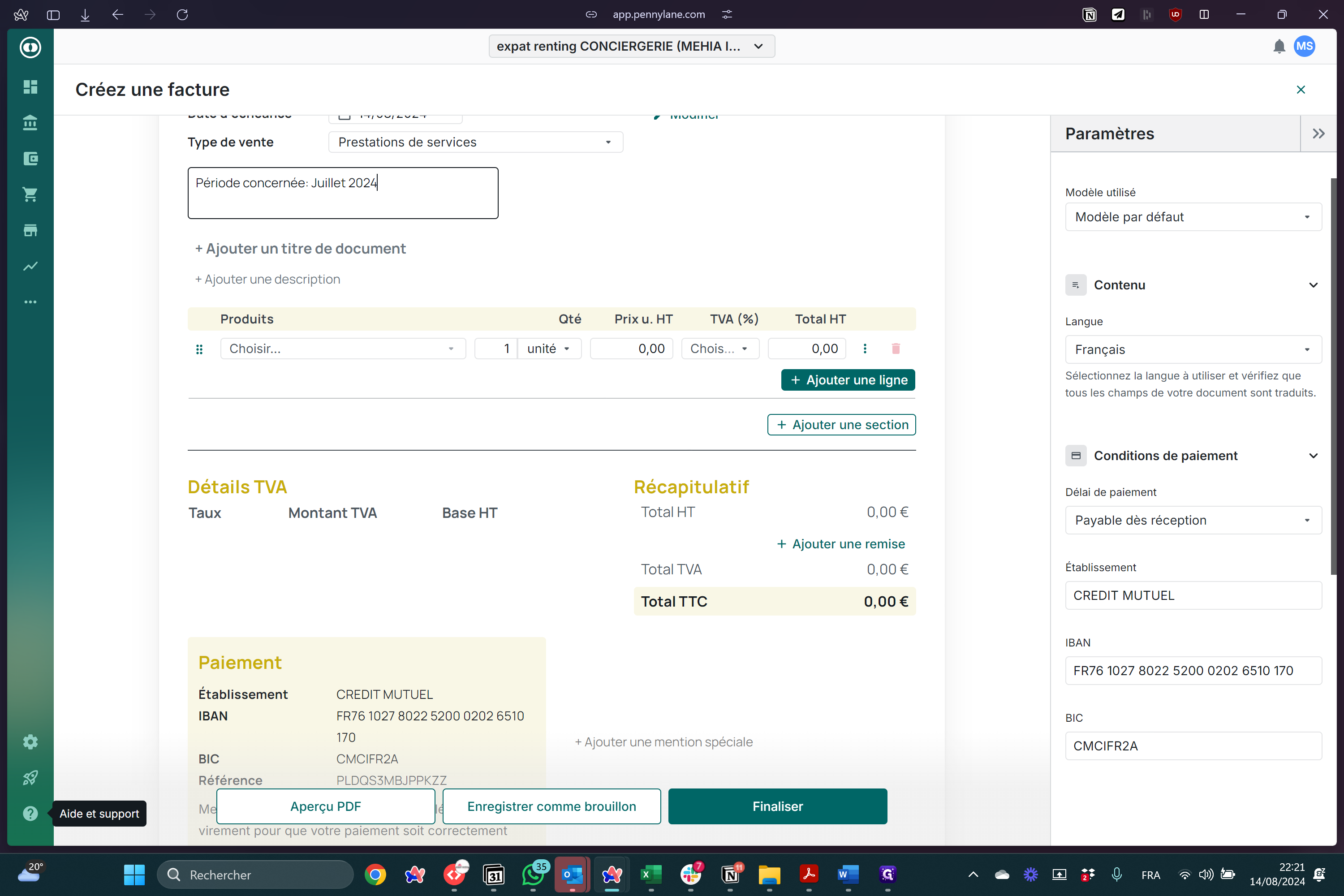Click the Paramètres panel scrollbar

point(1333,376)
